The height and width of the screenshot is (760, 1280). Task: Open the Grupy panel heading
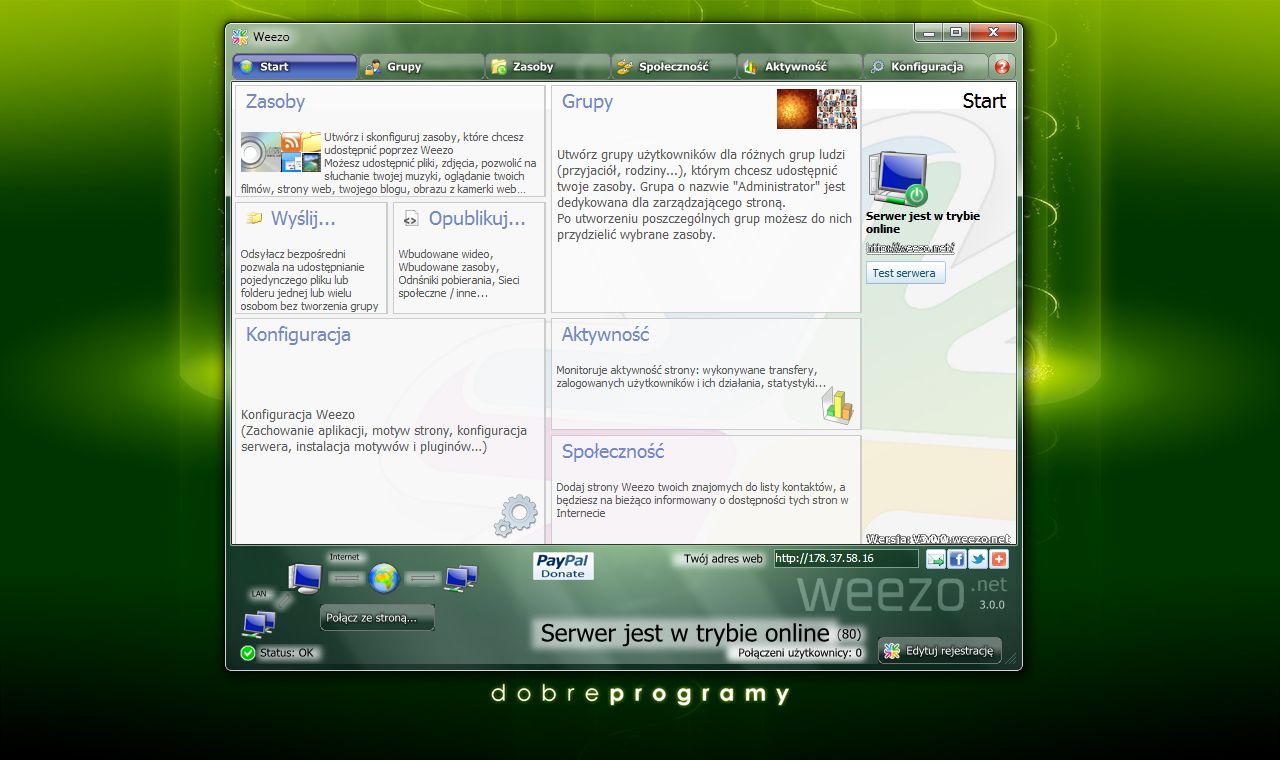(x=587, y=102)
